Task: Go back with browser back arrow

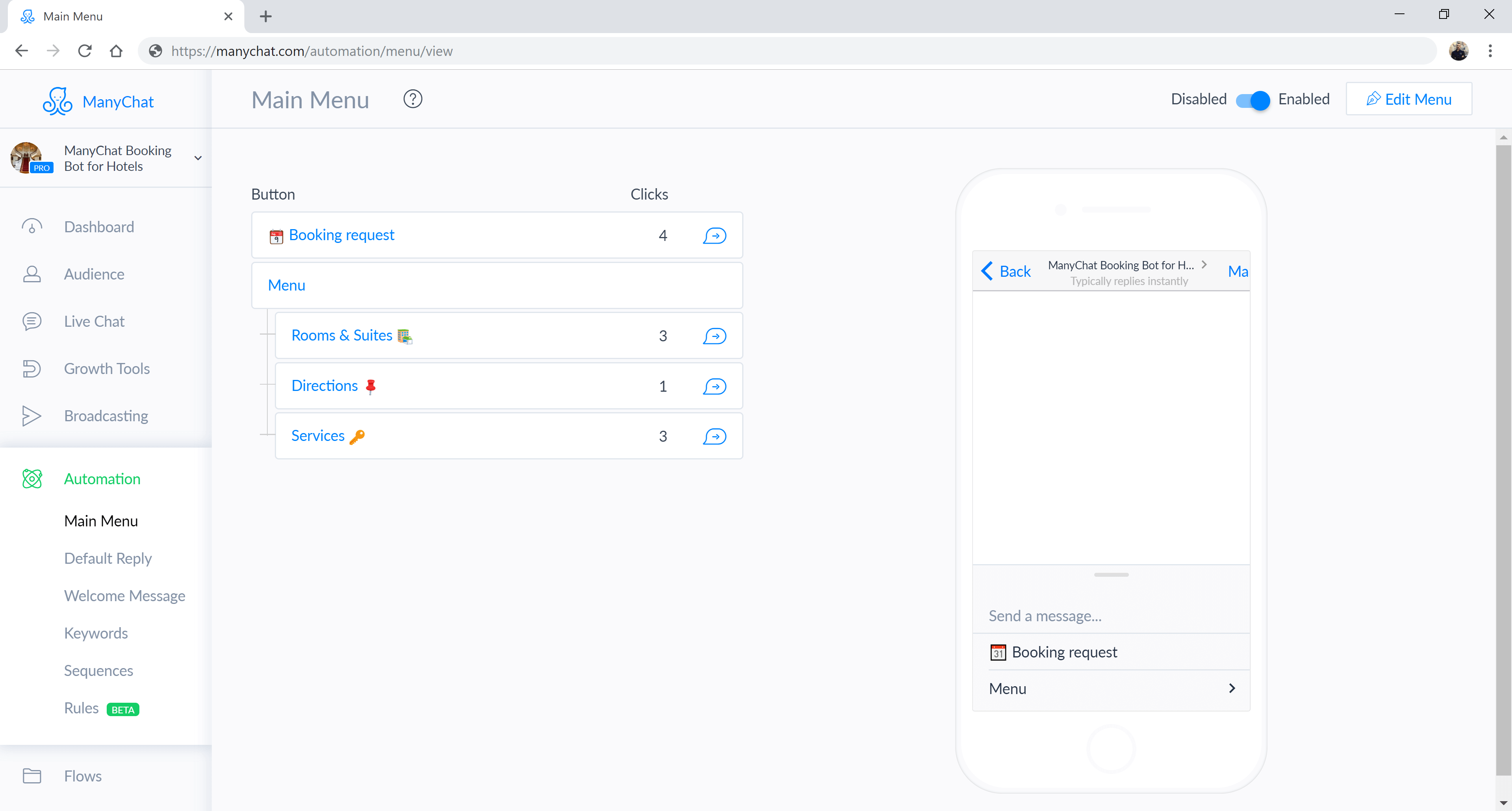Action: [22, 51]
